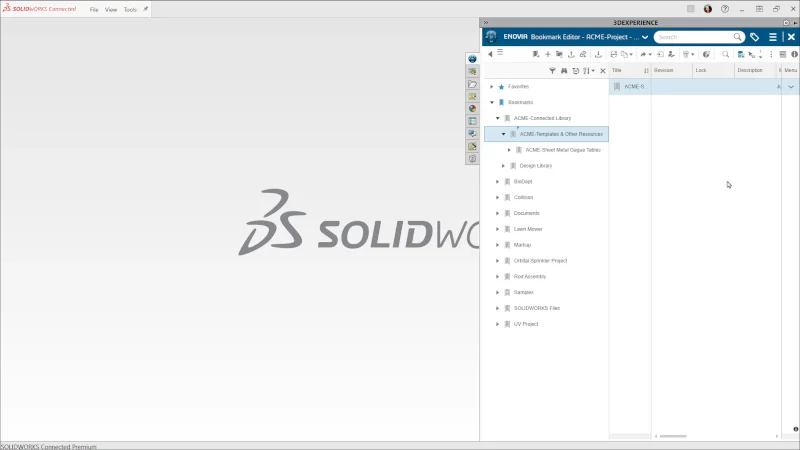Viewport: 800px width, 450px height.
Task: Select the Rod Assembly bookmark
Action: point(530,277)
